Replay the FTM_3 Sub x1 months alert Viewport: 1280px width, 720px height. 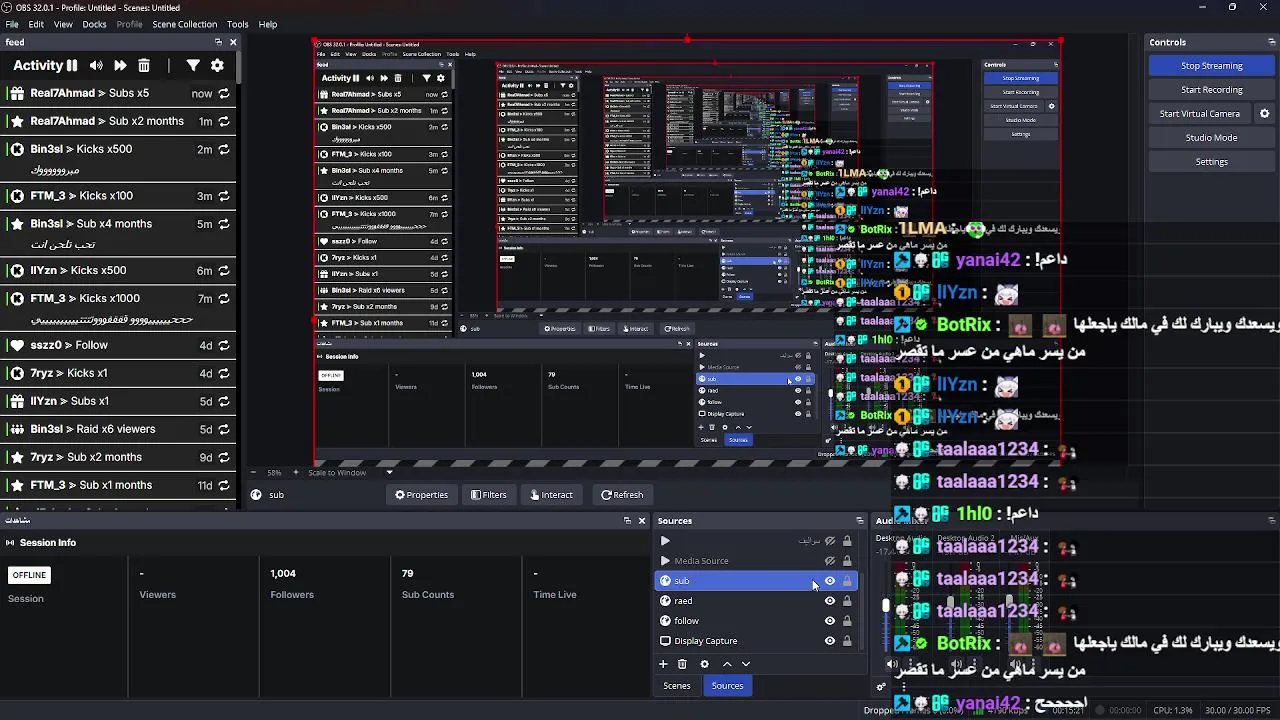(x=224, y=485)
